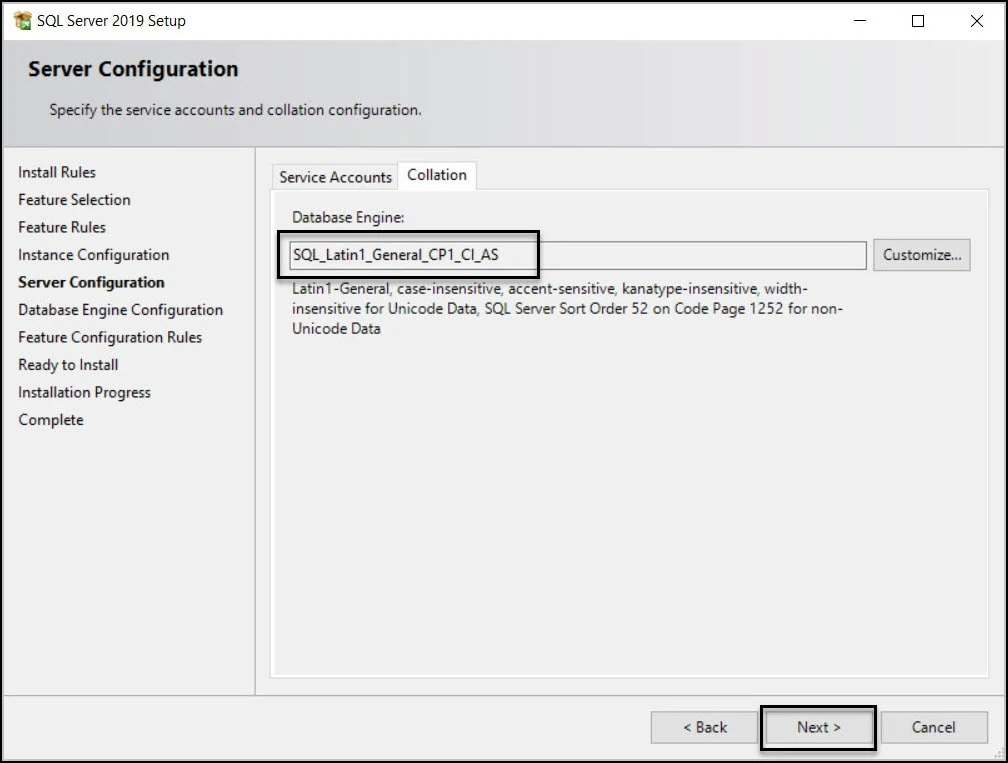
Task: Click the Next > button
Action: pyautogui.click(x=818, y=727)
